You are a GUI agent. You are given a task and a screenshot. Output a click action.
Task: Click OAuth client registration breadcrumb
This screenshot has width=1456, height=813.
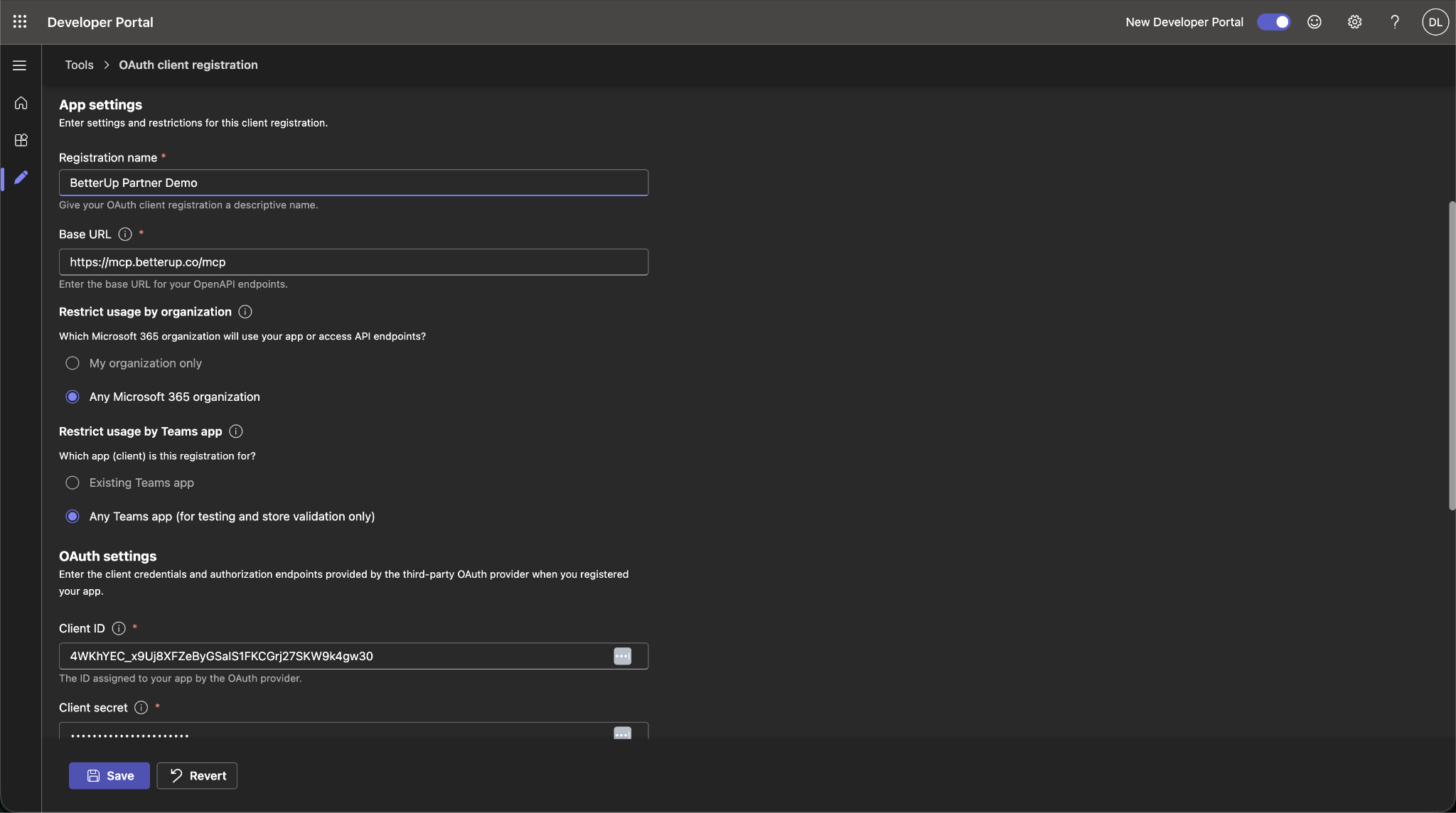click(x=188, y=65)
